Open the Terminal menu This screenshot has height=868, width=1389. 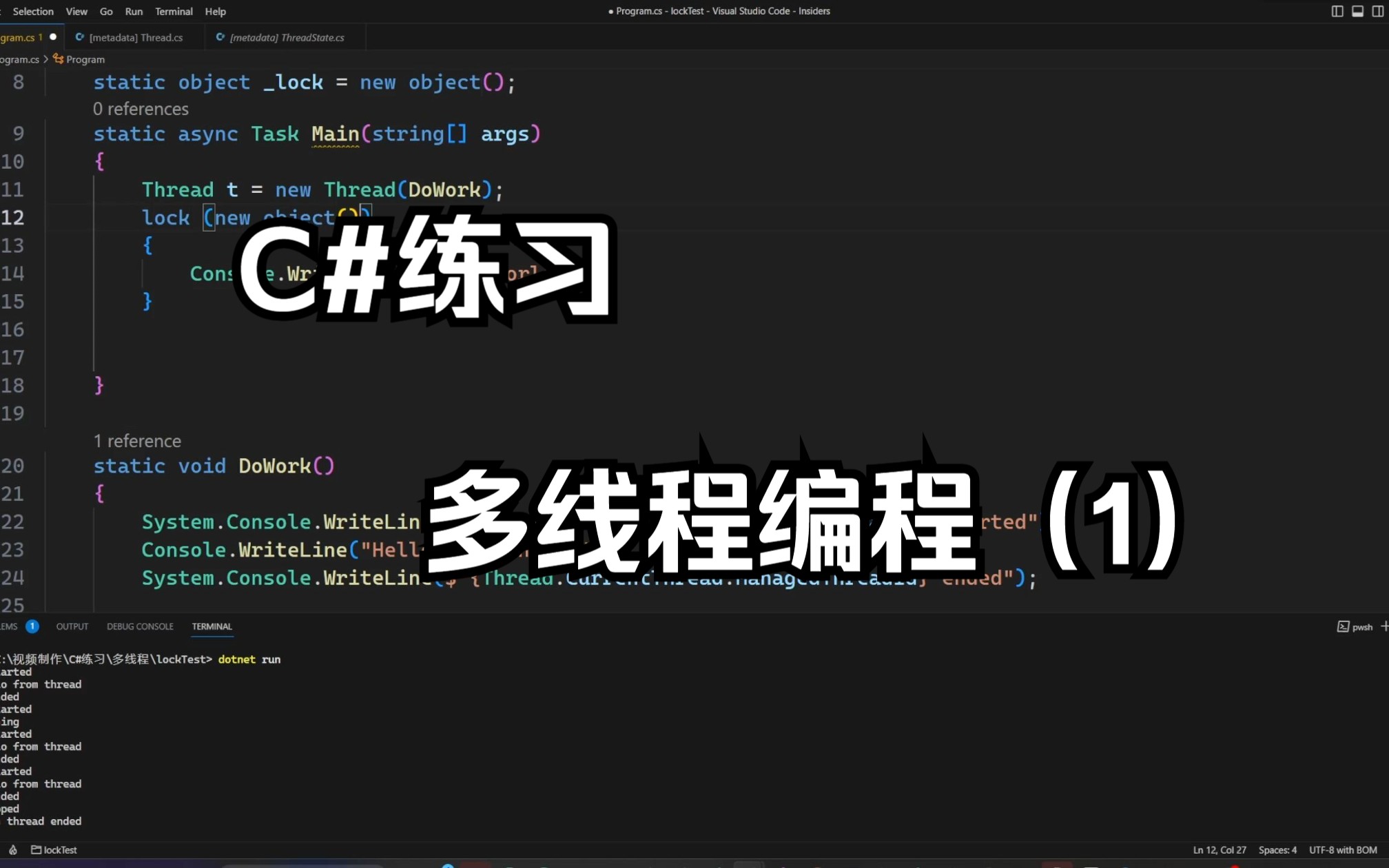point(174,11)
